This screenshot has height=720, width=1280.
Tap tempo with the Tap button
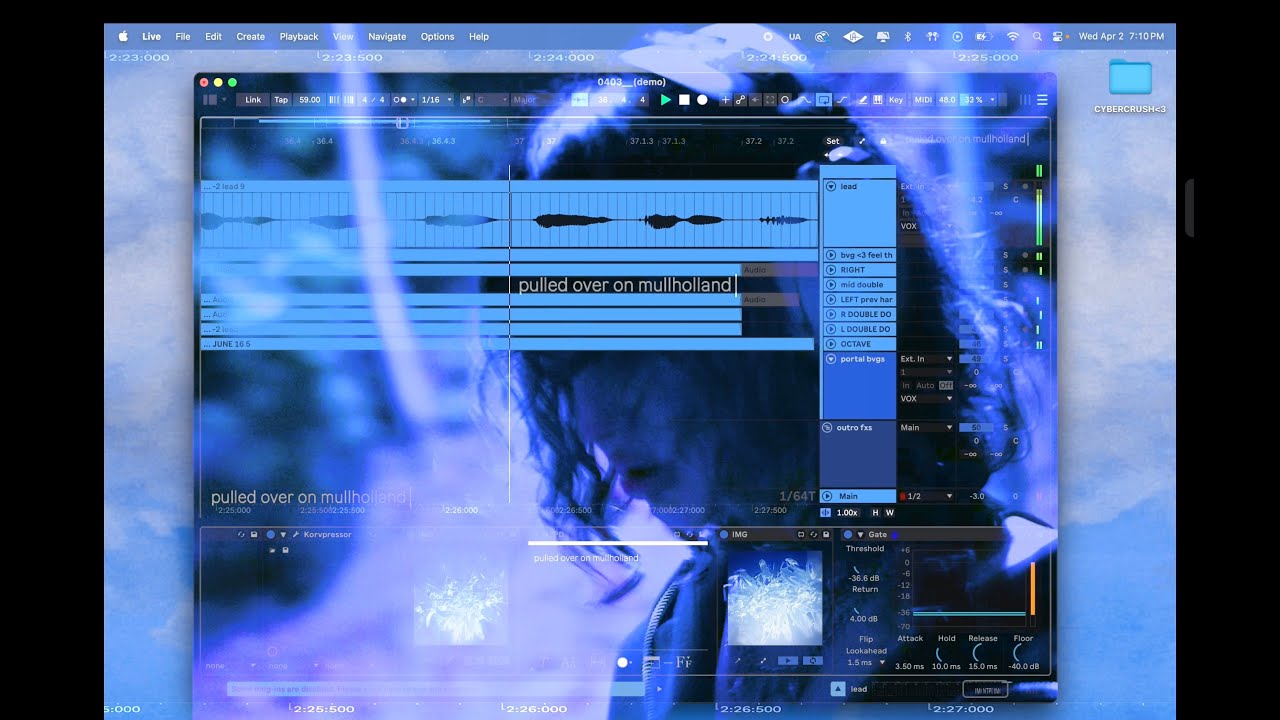281,100
